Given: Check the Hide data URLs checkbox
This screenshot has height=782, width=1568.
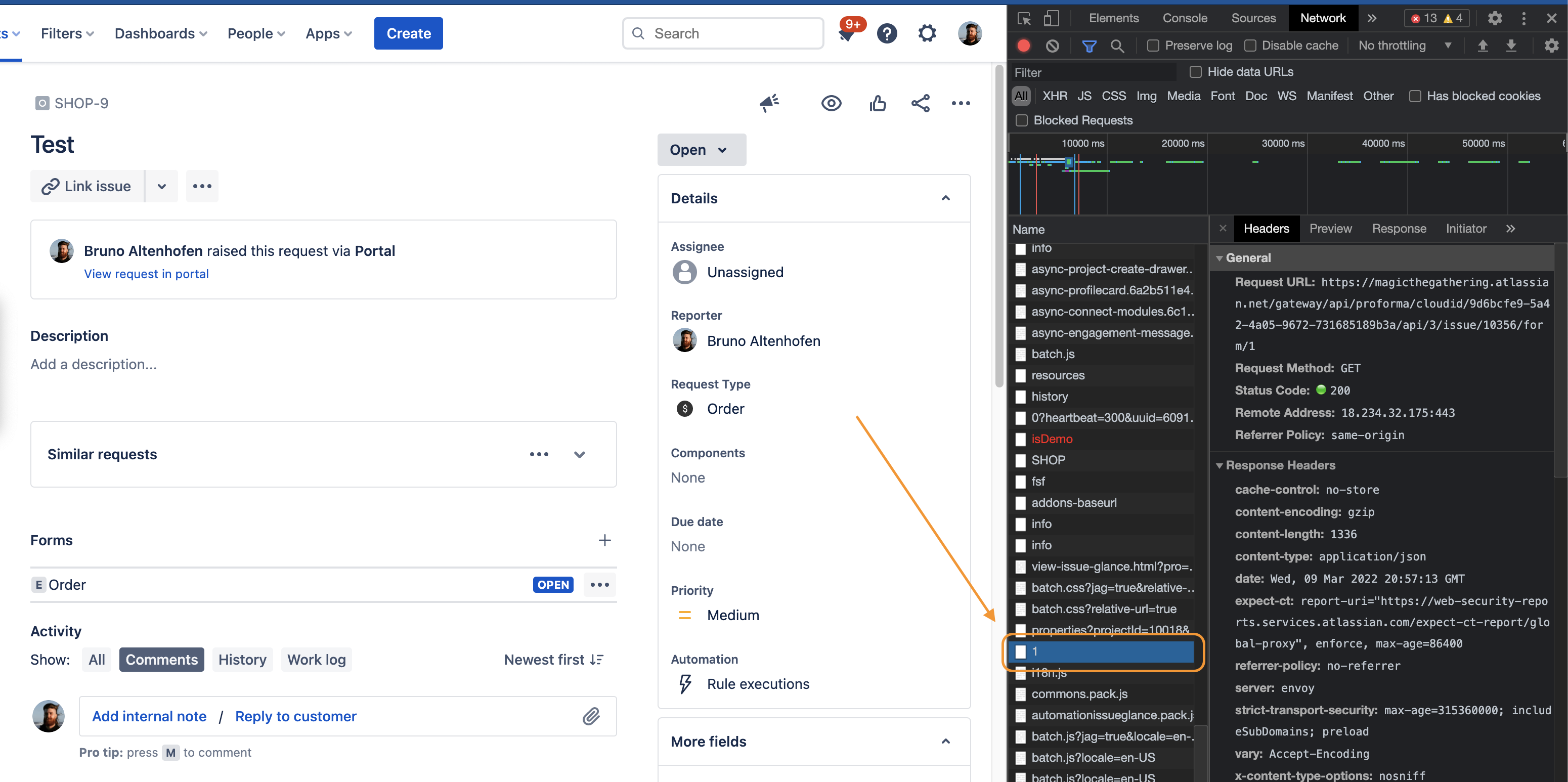Looking at the screenshot, I should coord(1196,72).
